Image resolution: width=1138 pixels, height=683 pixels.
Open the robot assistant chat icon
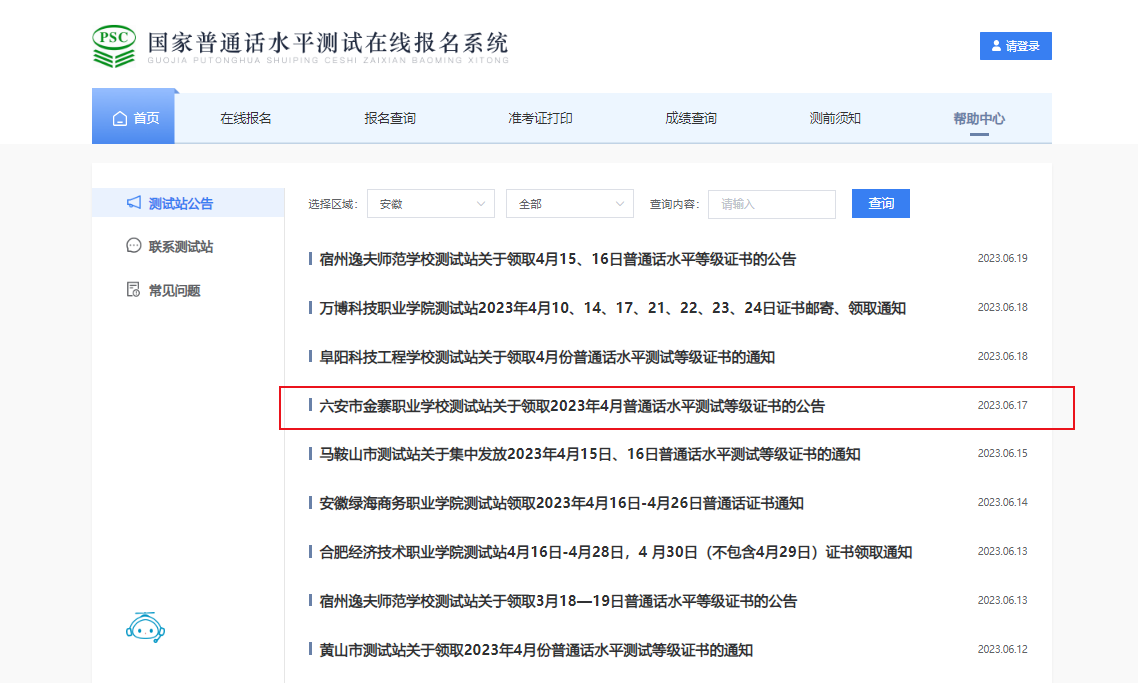click(x=145, y=627)
